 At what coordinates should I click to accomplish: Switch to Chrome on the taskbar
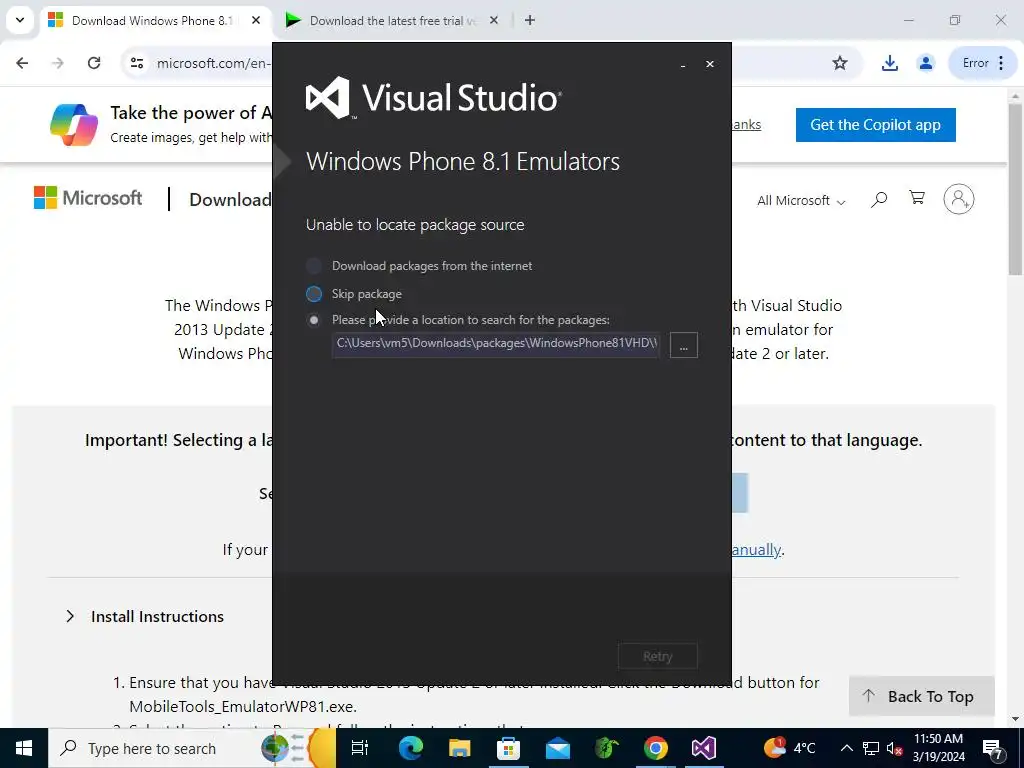pos(655,748)
